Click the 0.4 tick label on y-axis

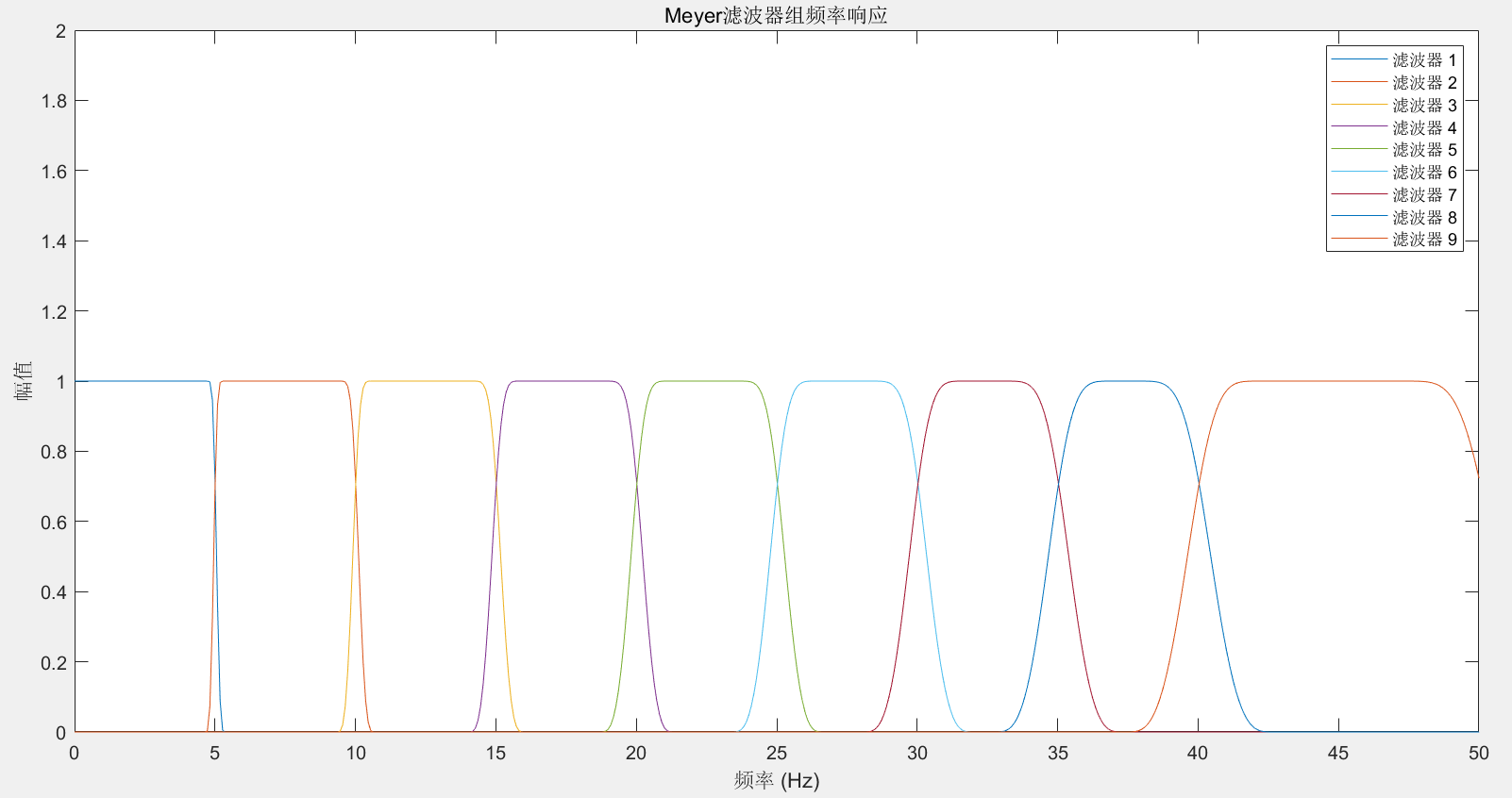coord(54,592)
